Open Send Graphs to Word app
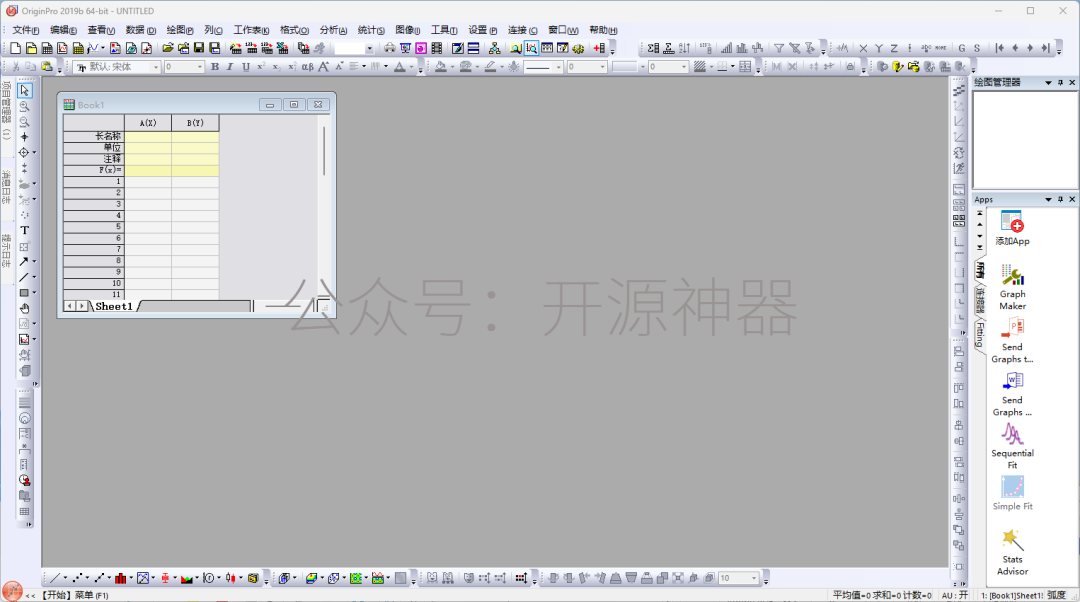Viewport: 1080px width, 602px height. (1012, 393)
